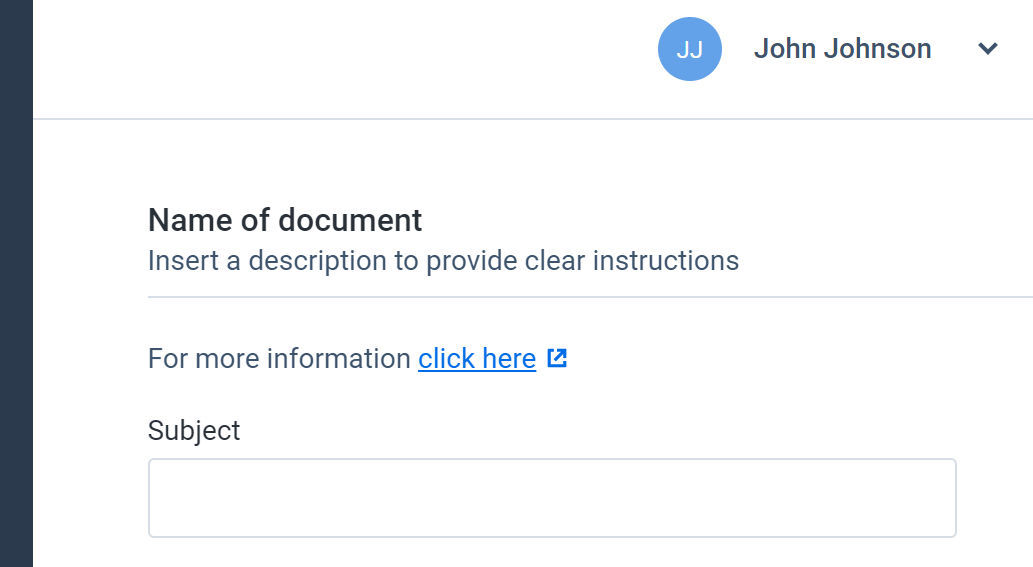Screen dimensions: 1033x567
Task: Click the word "here" in the blue link
Action: pos(509,359)
